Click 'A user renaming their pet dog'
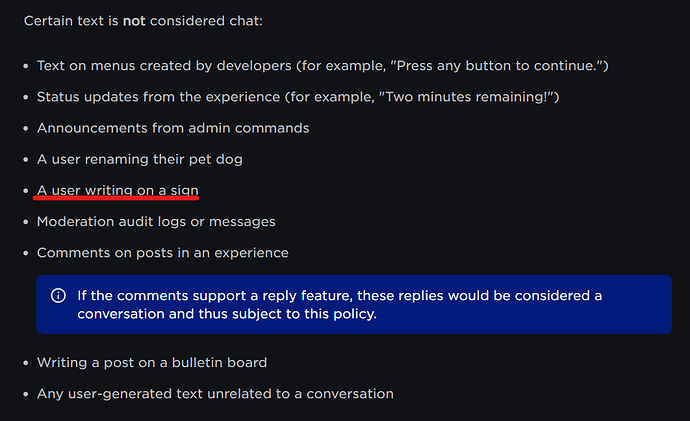The width and height of the screenshot is (690, 421). (139, 159)
